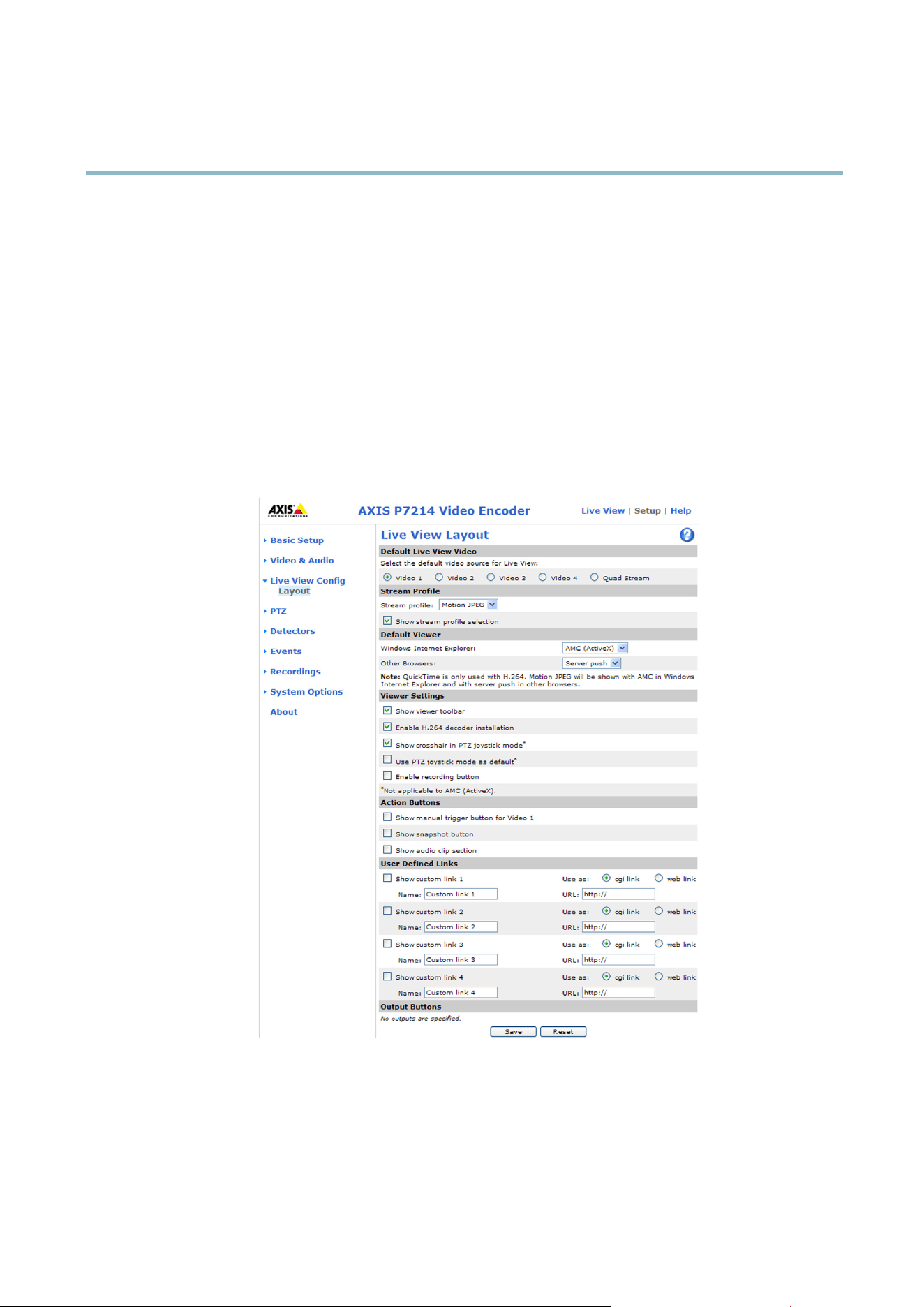
Task: Enable Show custom link 1 checkbox
Action: click(x=387, y=878)
